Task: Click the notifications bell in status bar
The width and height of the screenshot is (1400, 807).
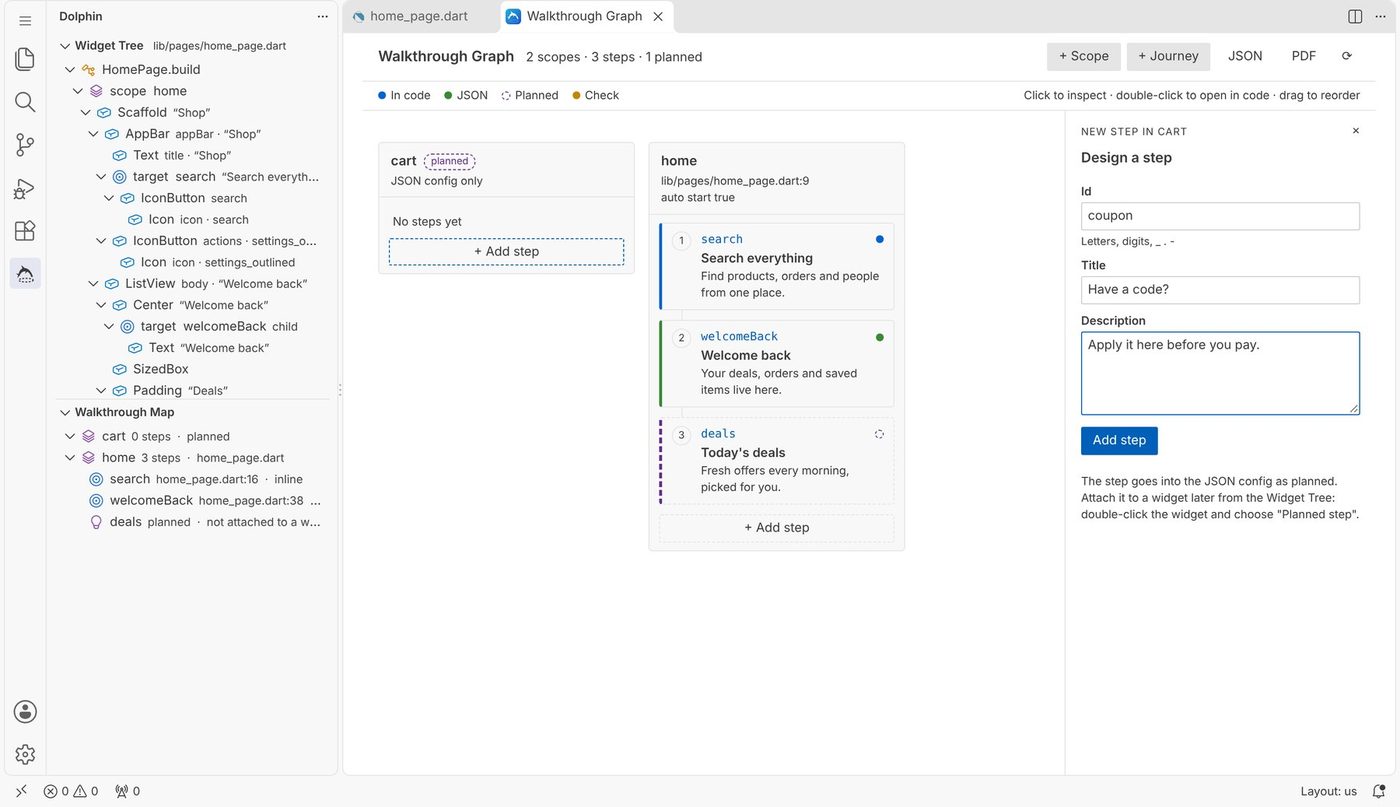Action: tap(1379, 791)
